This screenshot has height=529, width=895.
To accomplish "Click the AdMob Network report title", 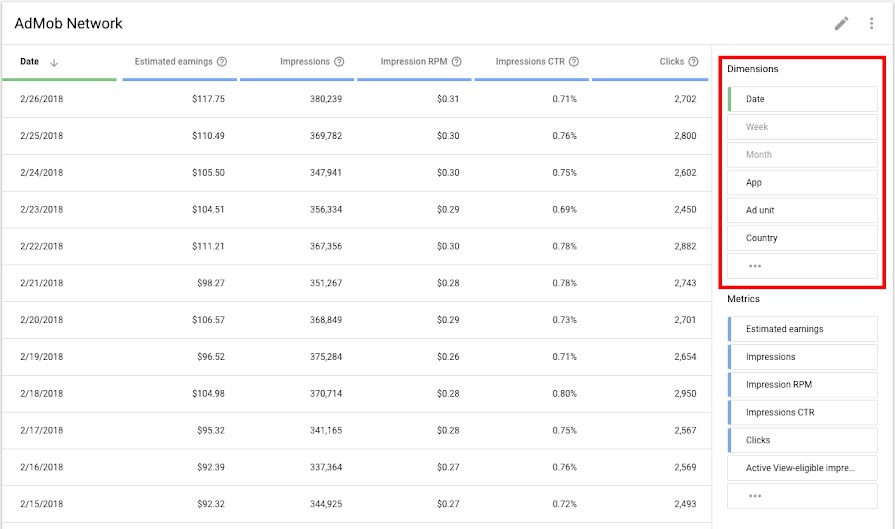I will click(x=68, y=23).
